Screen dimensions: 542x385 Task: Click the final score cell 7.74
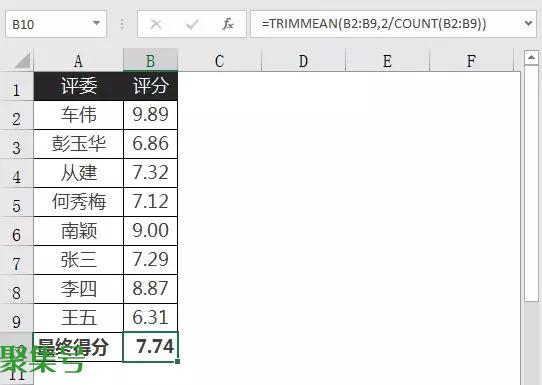(150, 347)
